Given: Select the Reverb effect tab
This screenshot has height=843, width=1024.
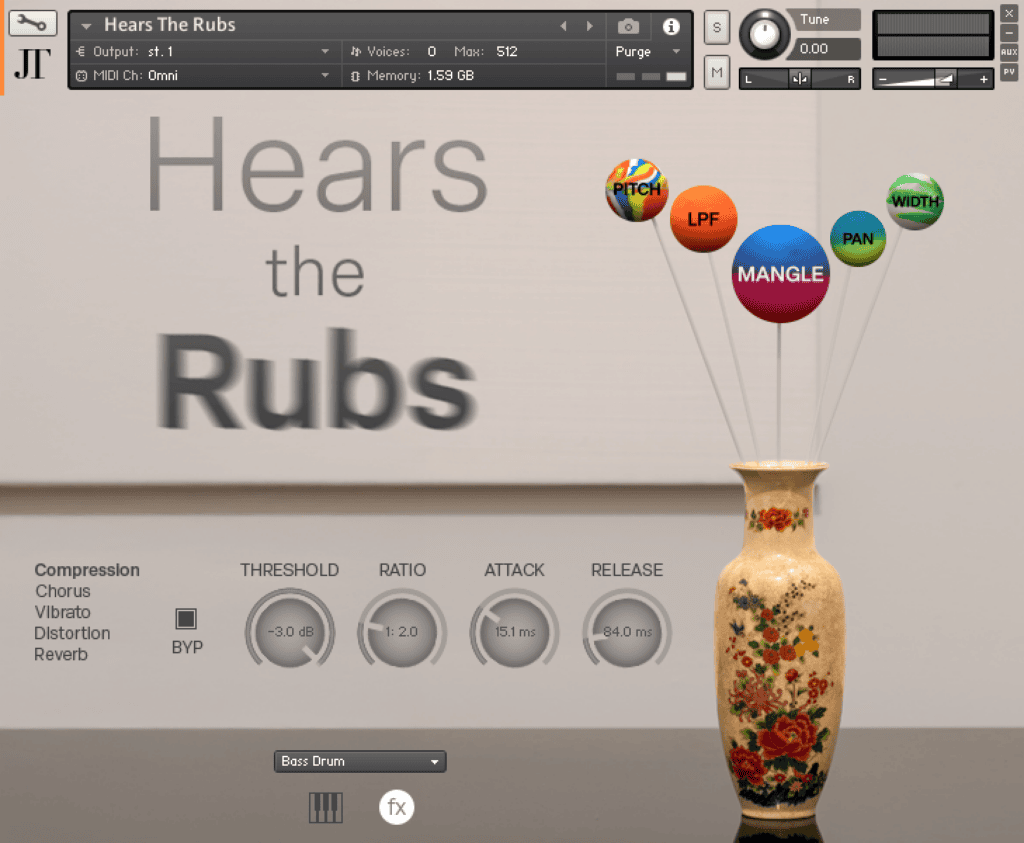Looking at the screenshot, I should click(x=61, y=654).
